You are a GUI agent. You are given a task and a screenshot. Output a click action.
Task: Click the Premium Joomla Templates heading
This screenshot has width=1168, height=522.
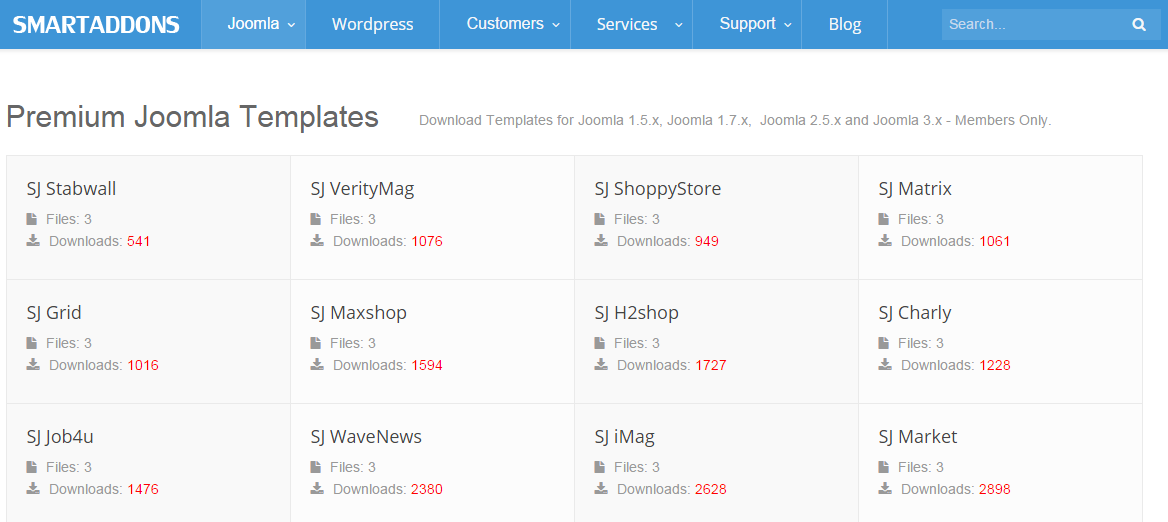tap(192, 118)
